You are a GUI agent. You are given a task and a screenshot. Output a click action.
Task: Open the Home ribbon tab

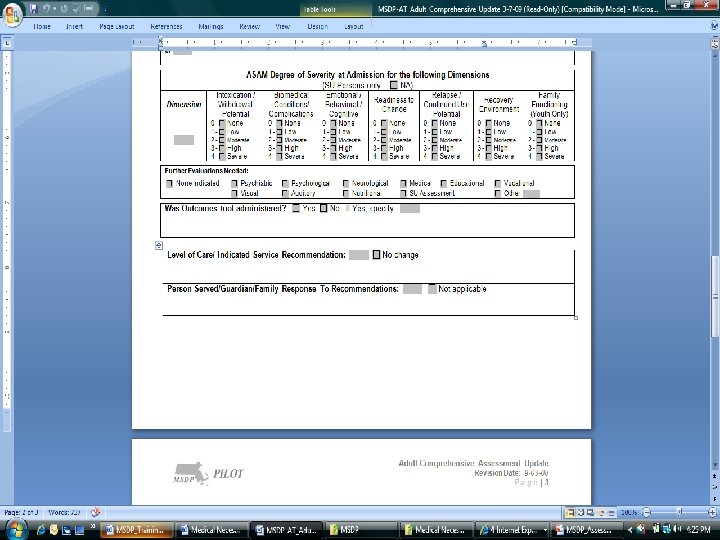(x=42, y=27)
